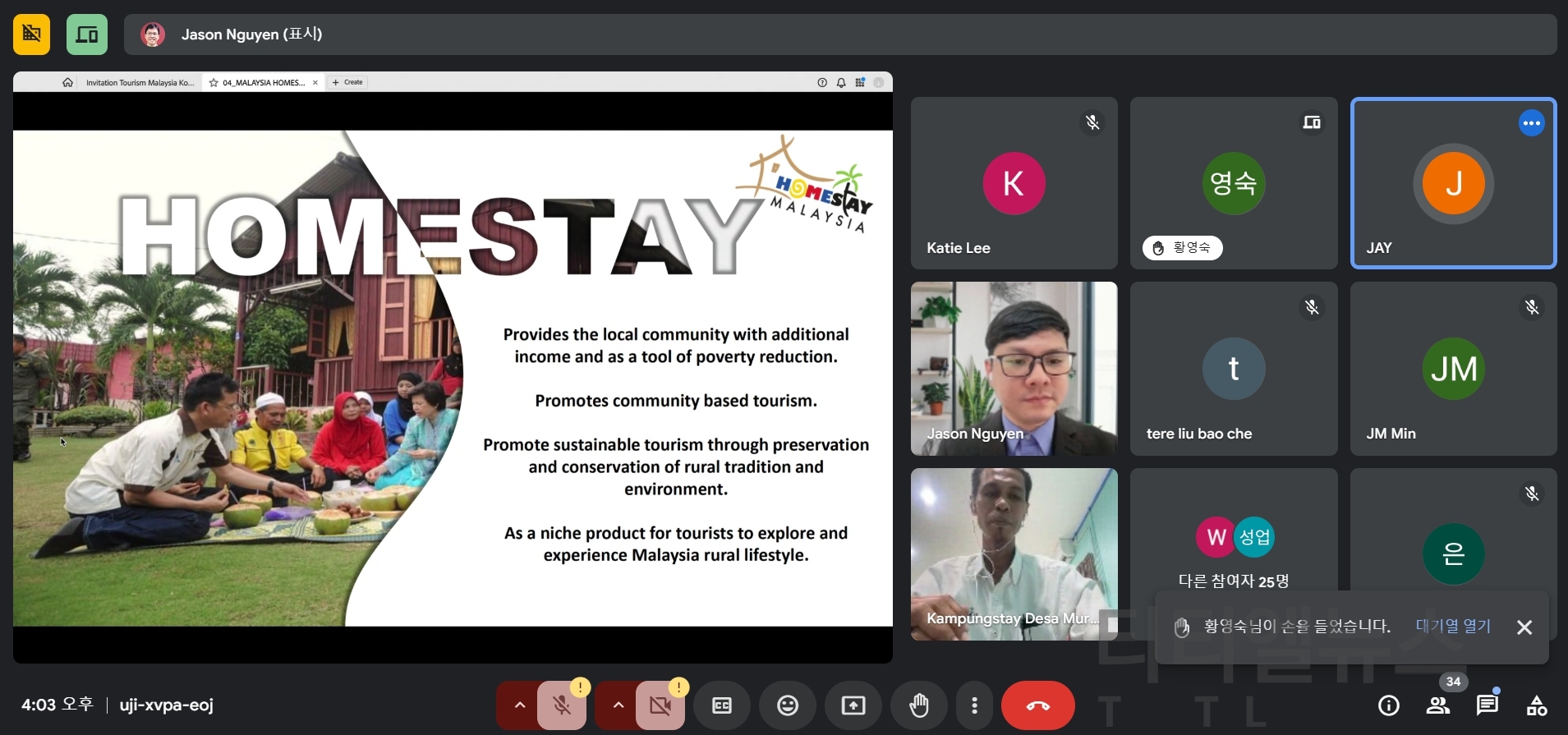Screen dimensions: 1568x735
Task: Click the notification bell in shared screen
Action: (841, 82)
